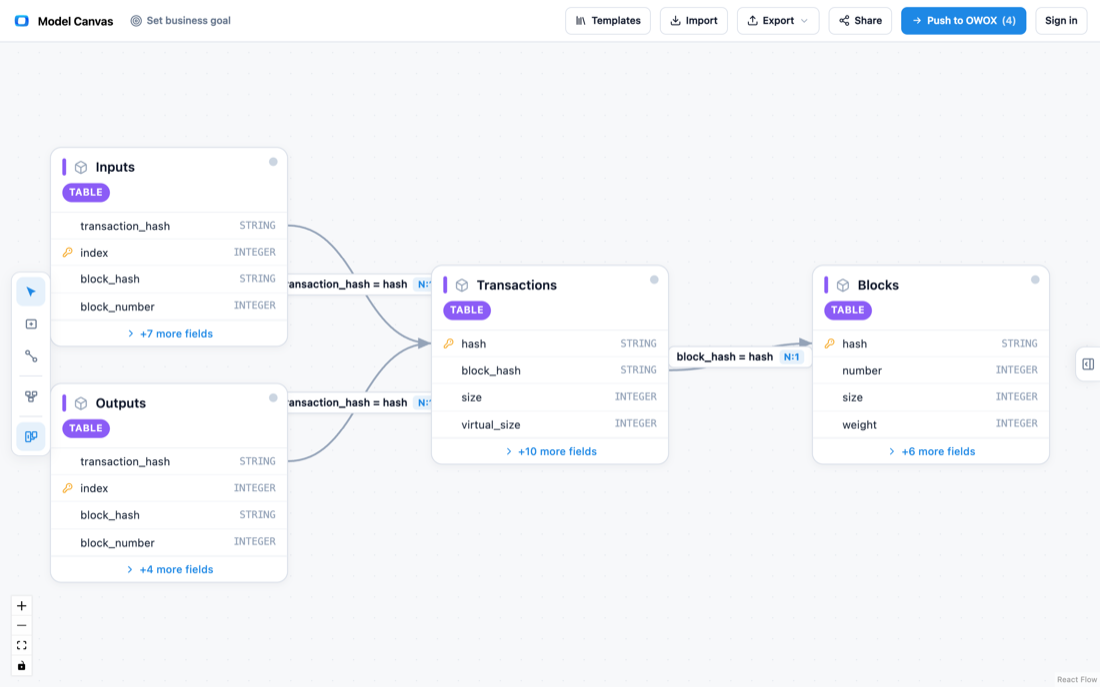Open the right side panel toggle
The height and width of the screenshot is (687, 1100).
1088,364
